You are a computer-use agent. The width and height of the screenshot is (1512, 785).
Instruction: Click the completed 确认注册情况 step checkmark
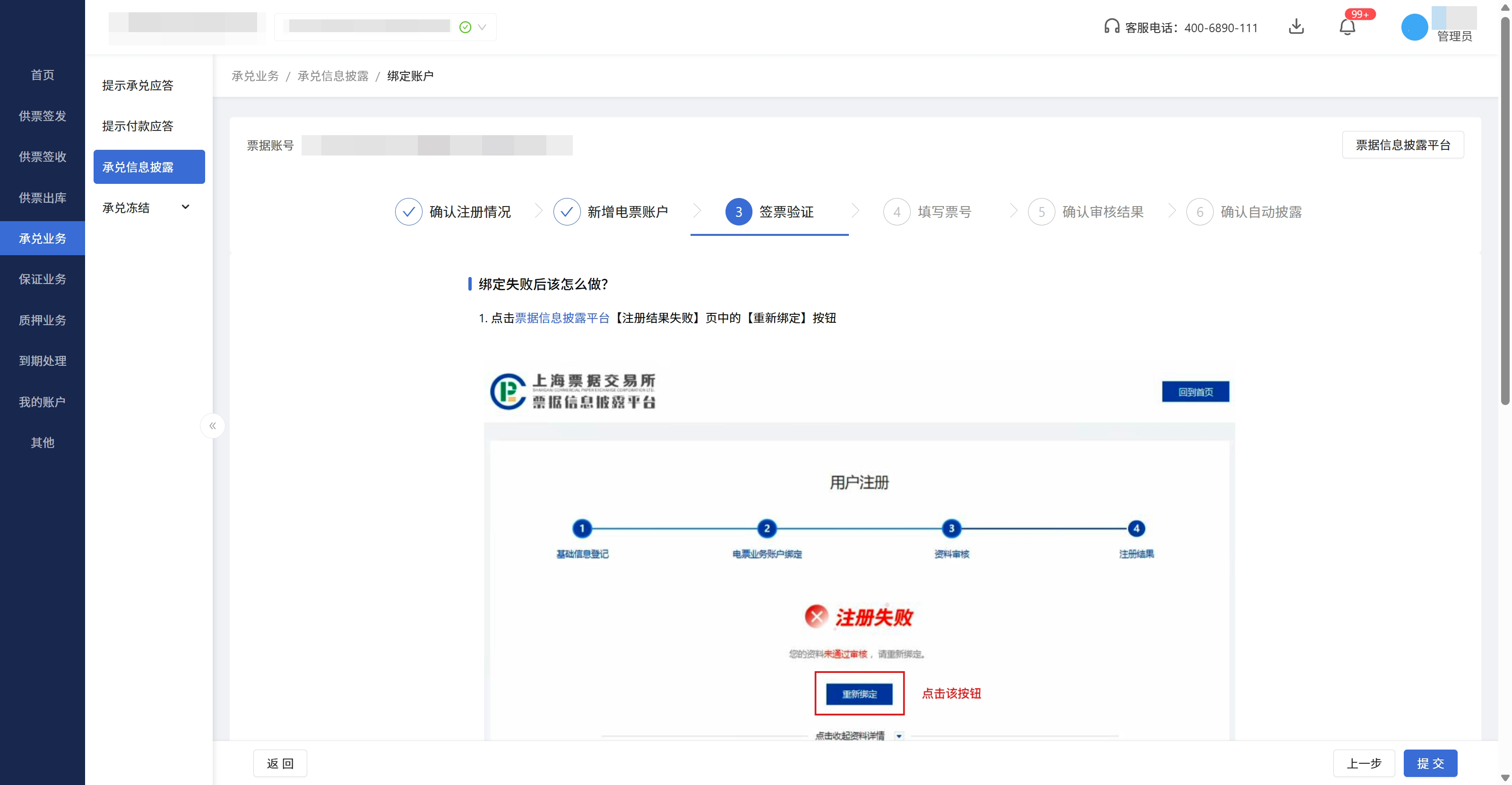tap(408, 212)
